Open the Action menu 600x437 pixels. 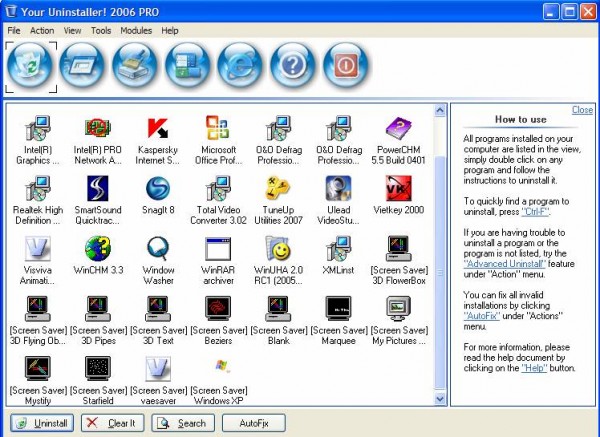[42, 31]
